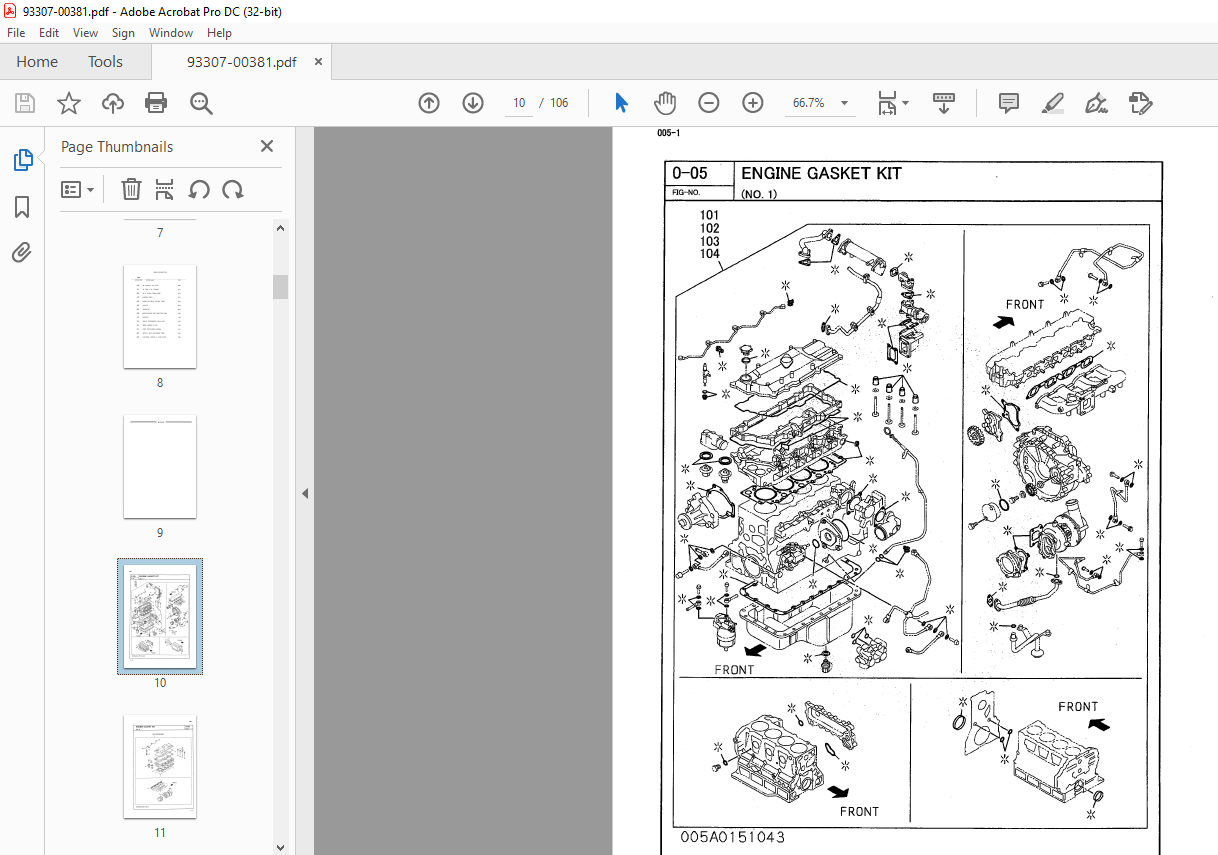
Task: Switch to the Tools tab
Action: tap(105, 62)
